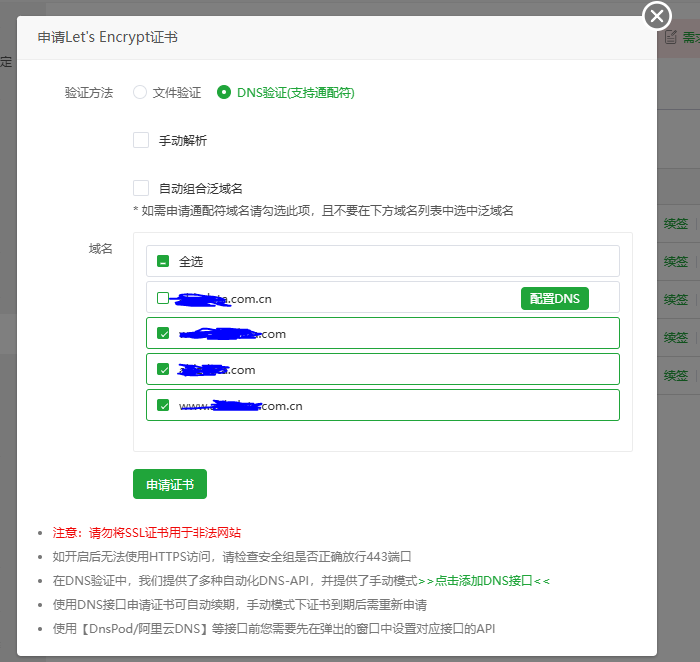Image resolution: width=700 pixels, height=662 pixels.
Task: Uncheck the www .com.cn domain
Action: click(x=163, y=406)
